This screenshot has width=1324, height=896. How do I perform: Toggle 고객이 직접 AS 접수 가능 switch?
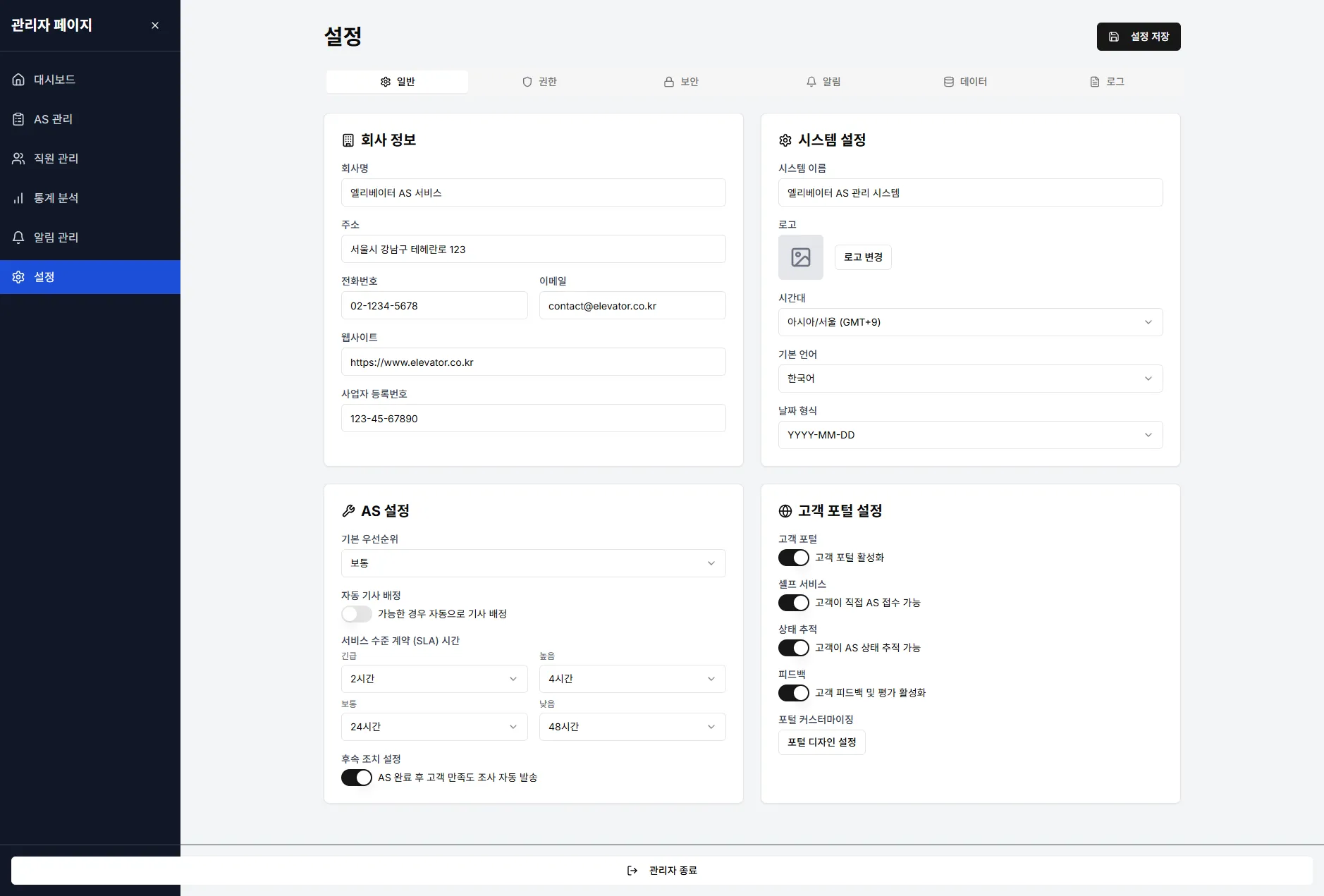point(794,603)
